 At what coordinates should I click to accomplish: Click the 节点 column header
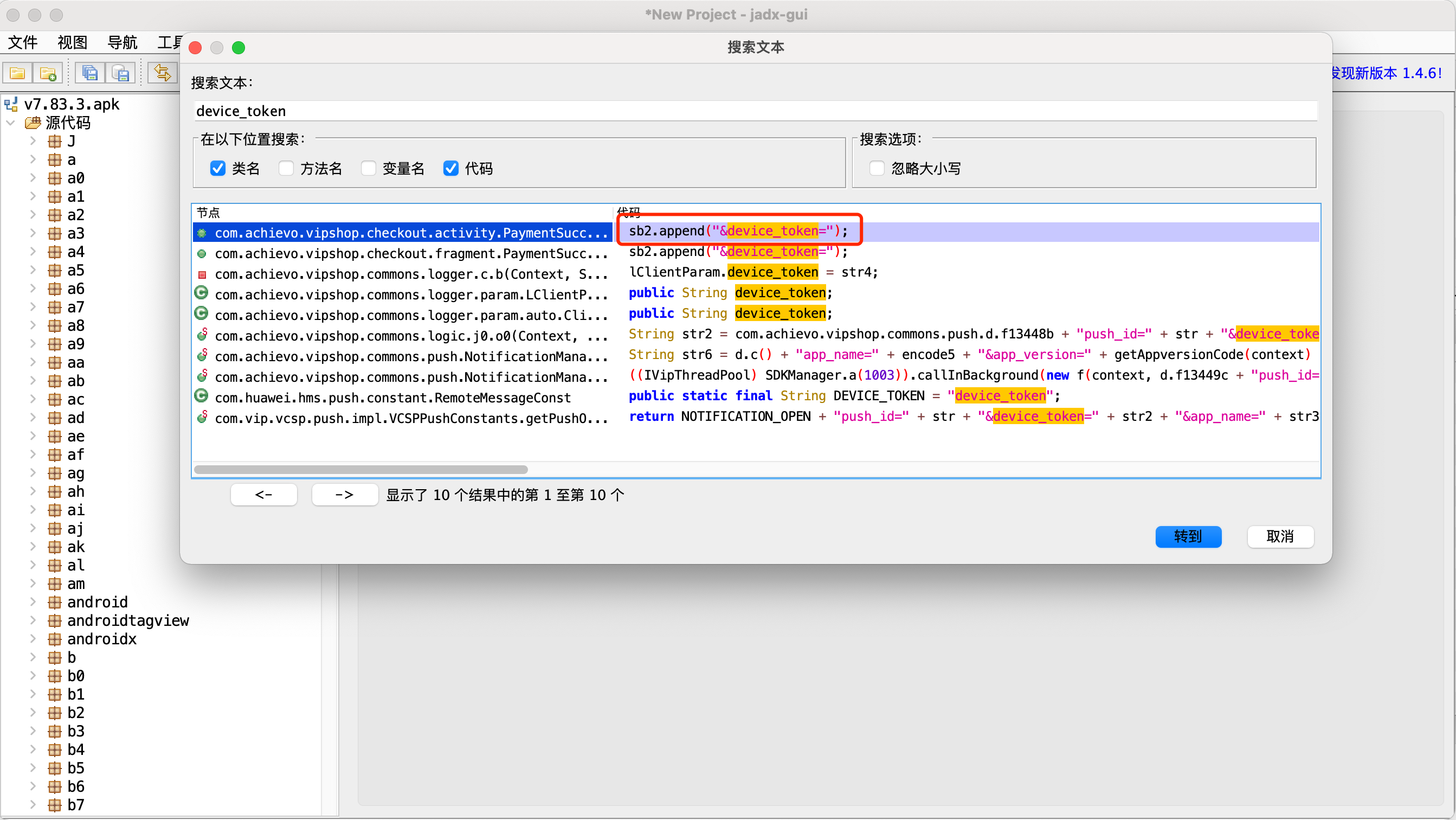(x=402, y=213)
